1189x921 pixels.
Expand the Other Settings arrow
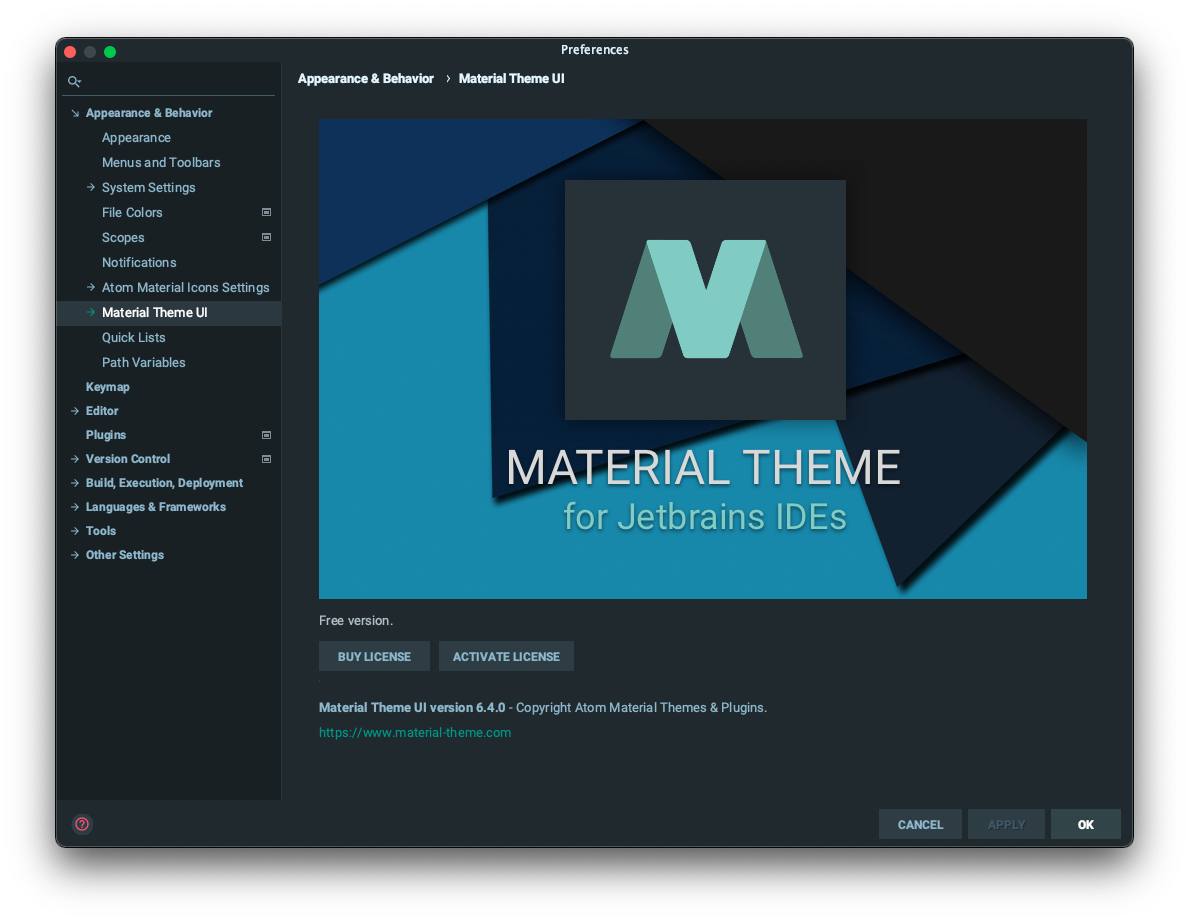[75, 555]
